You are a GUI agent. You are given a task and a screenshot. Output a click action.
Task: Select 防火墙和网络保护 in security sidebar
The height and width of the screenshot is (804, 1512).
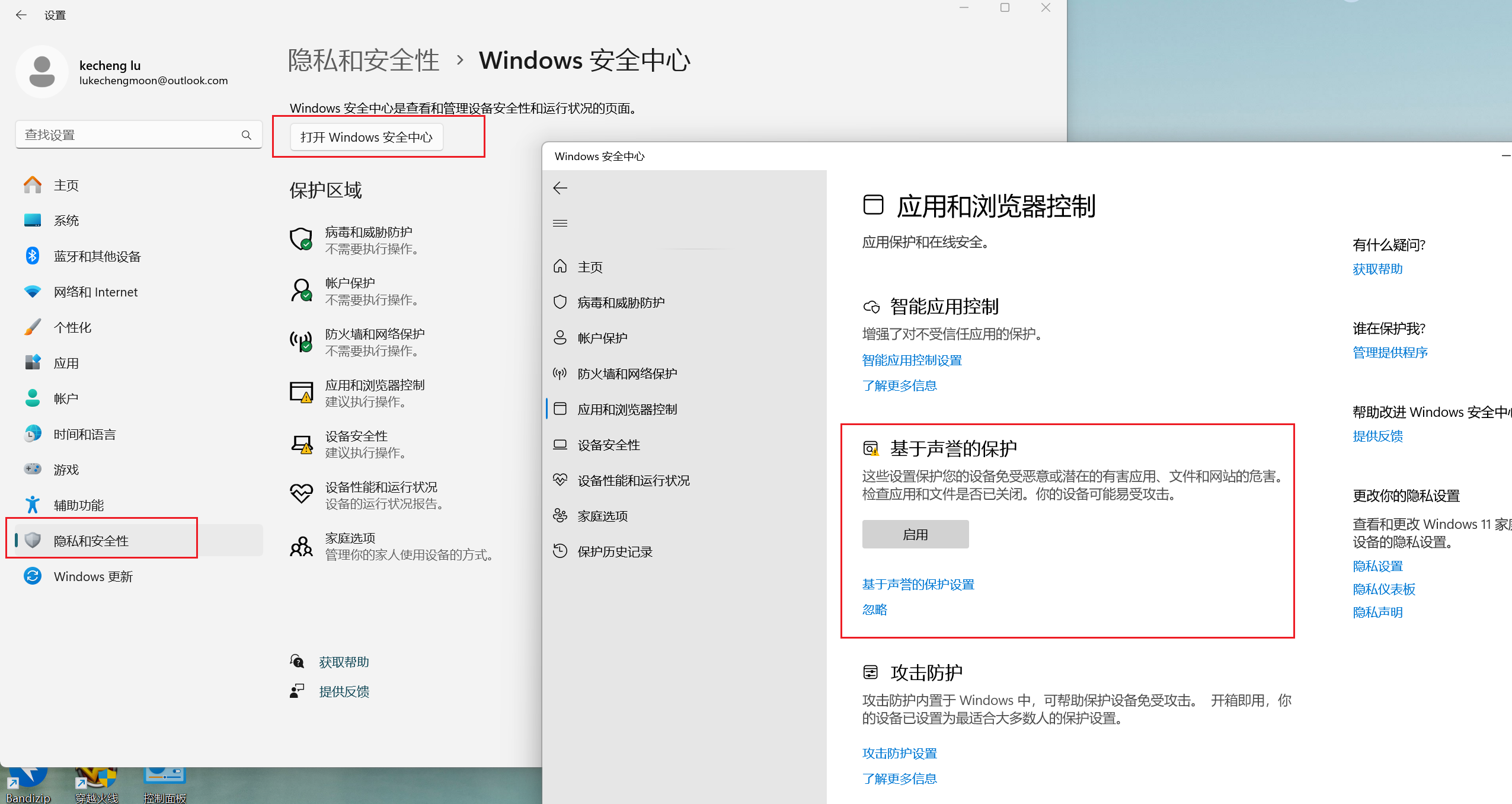click(626, 374)
